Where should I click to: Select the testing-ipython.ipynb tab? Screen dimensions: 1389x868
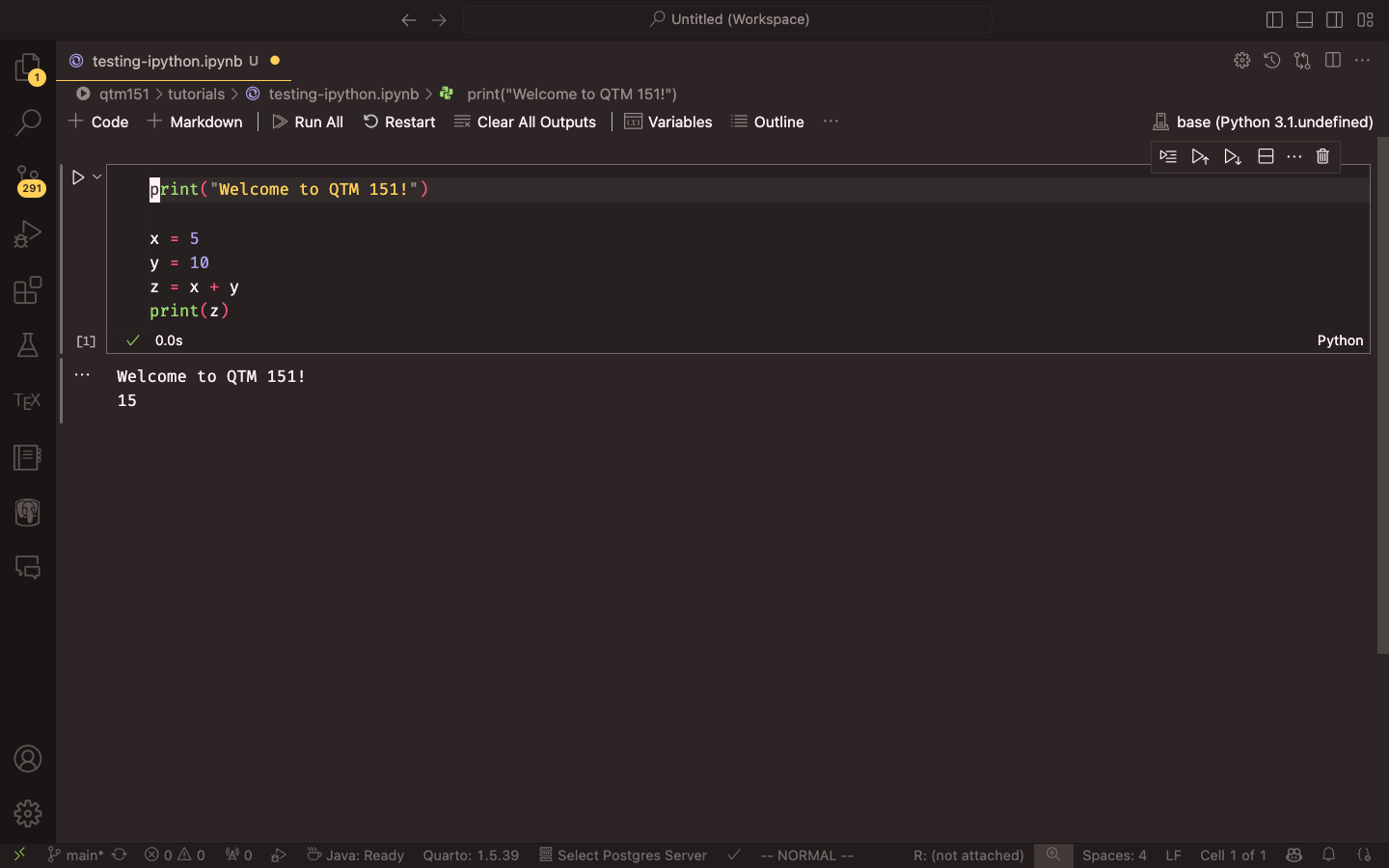tap(167, 61)
